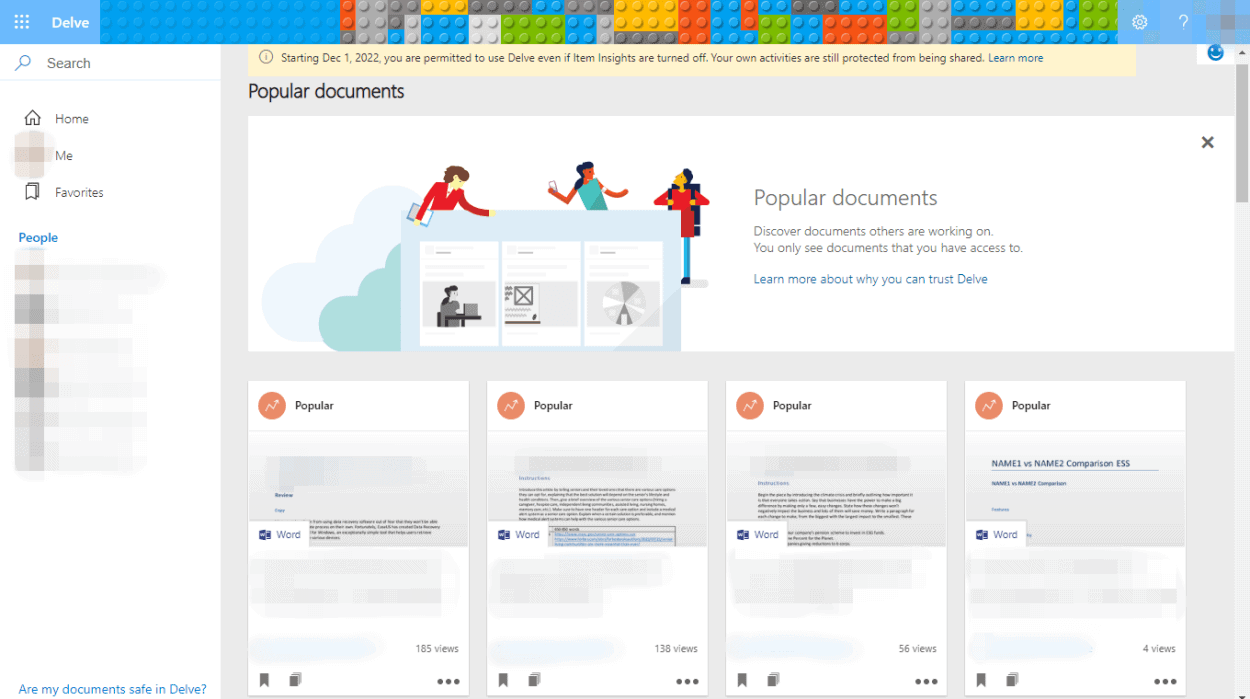Open the settings gear icon
1250x699 pixels.
click(x=1139, y=22)
